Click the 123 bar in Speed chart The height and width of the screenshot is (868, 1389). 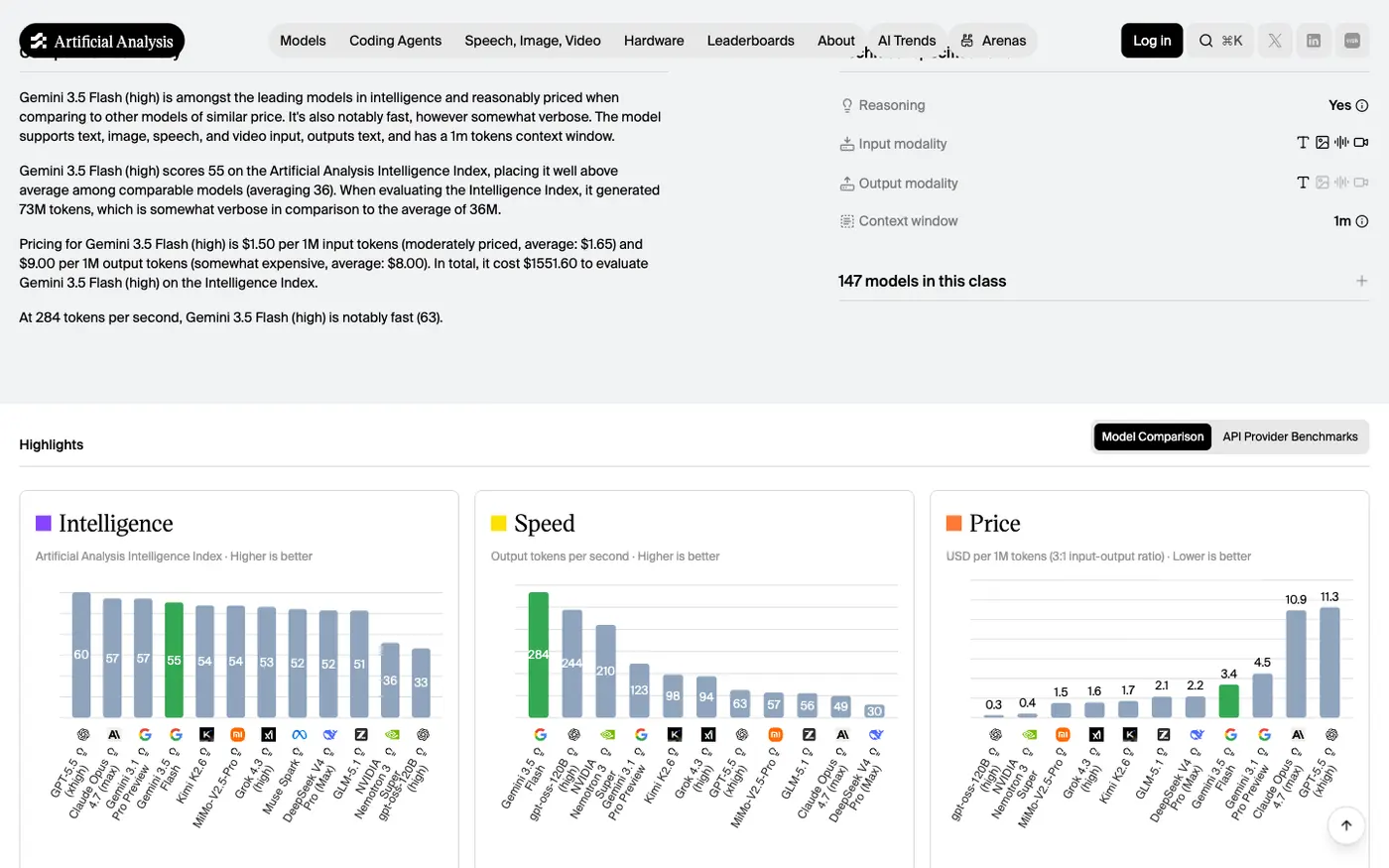639,690
